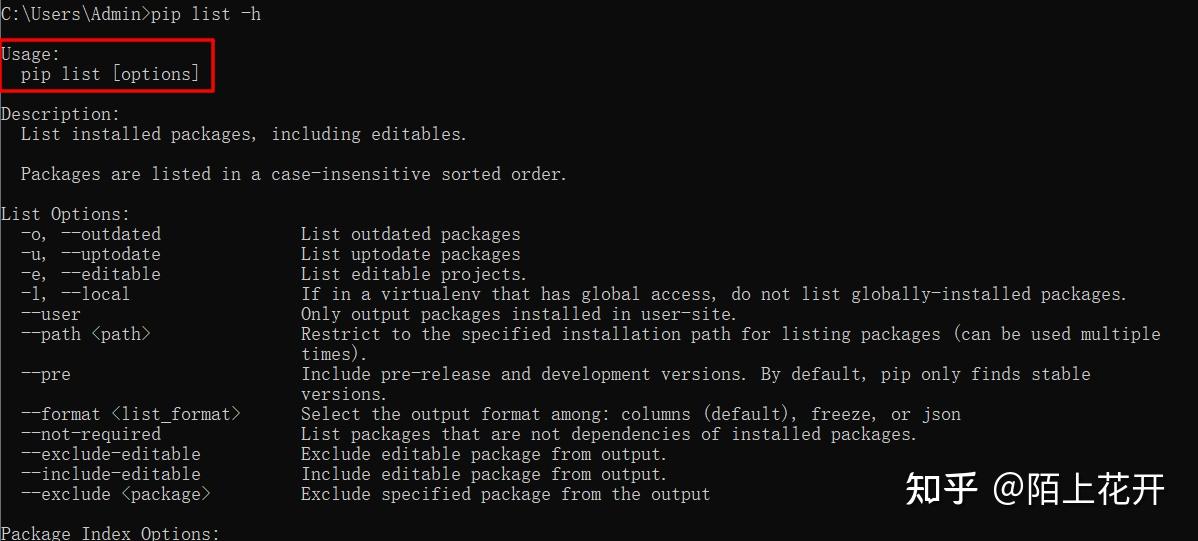This screenshot has width=1198, height=541.
Task: Click the '--include-editable' option
Action: pos(111,474)
